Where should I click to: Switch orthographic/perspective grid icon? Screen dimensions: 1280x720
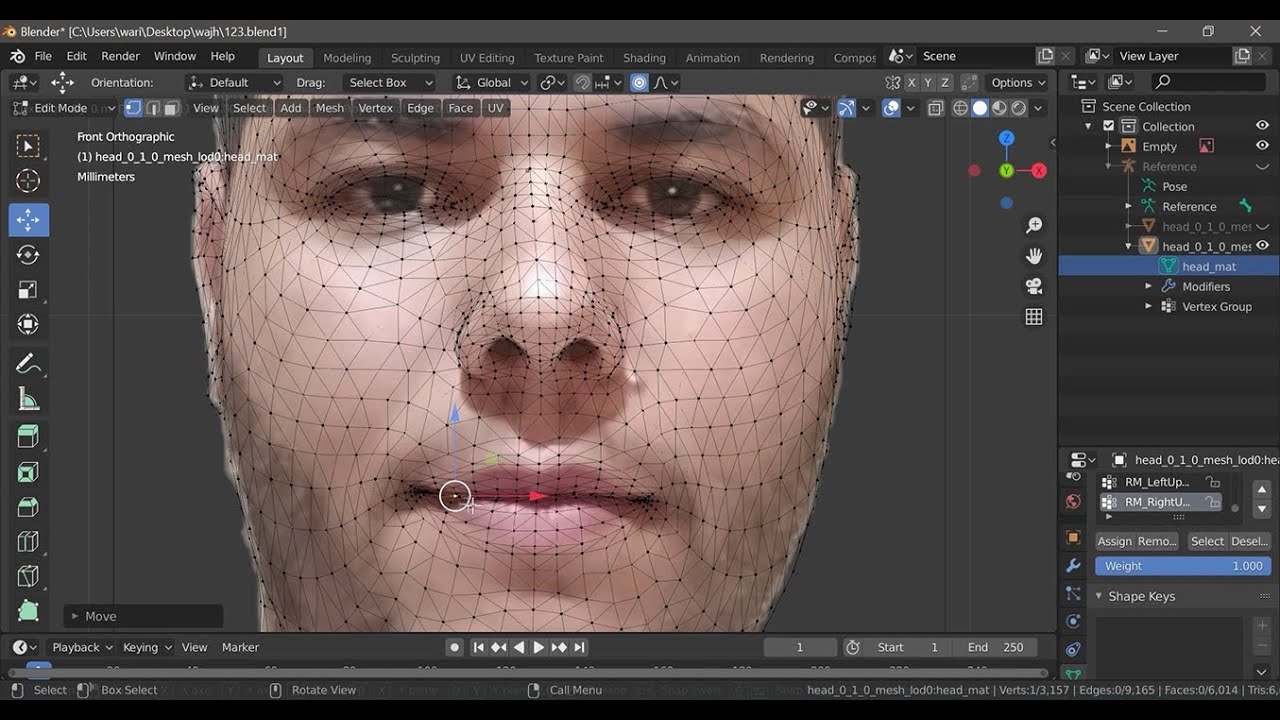1034,316
